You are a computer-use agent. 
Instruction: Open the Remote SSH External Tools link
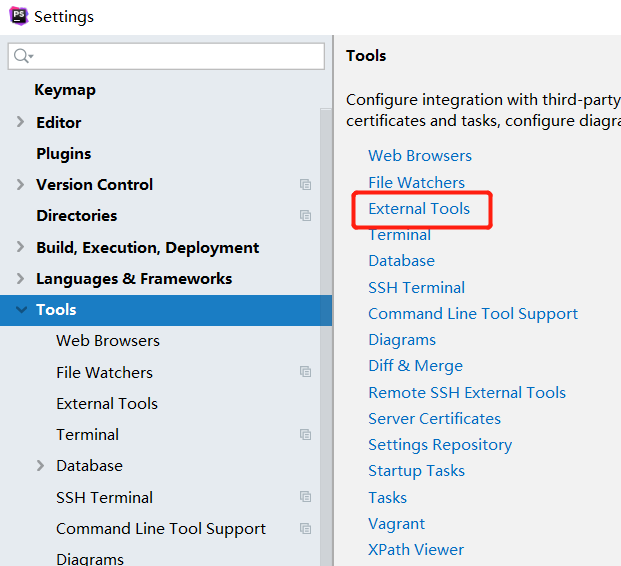pyautogui.click(x=467, y=393)
